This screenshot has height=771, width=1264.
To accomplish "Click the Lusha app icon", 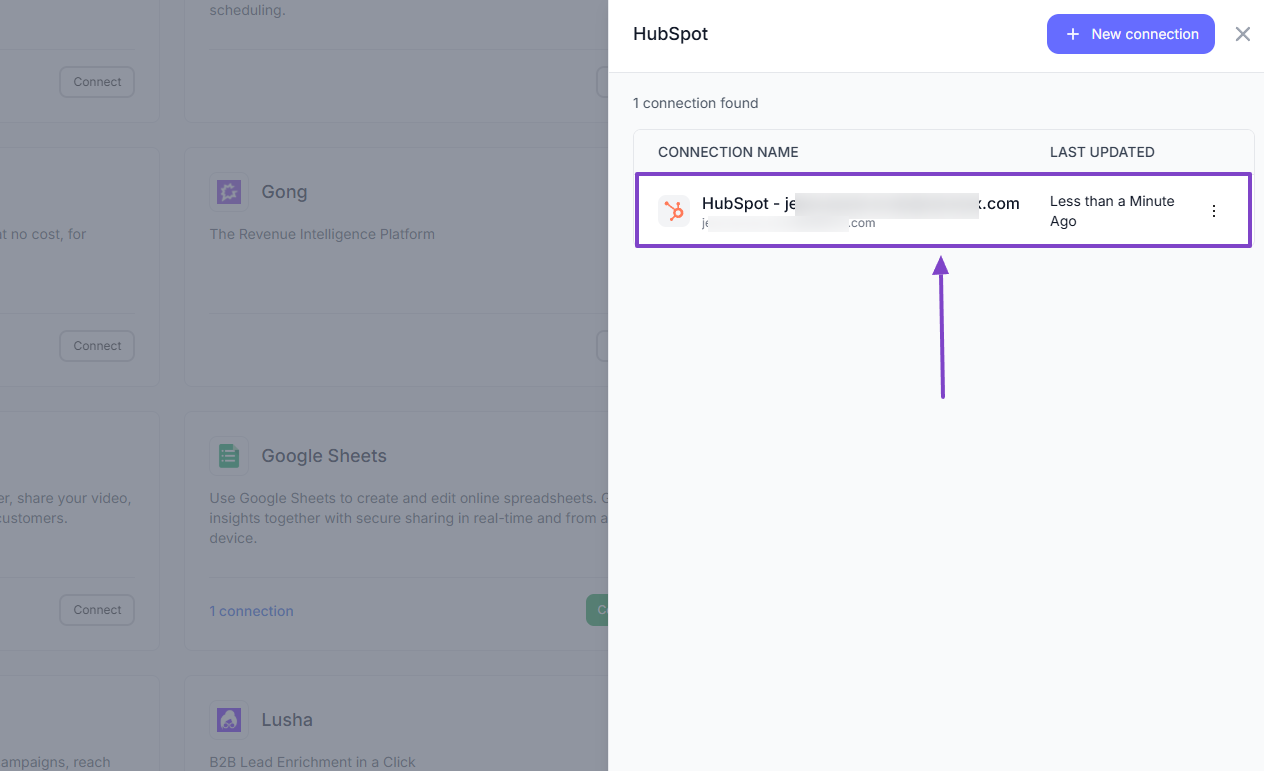I will (229, 720).
